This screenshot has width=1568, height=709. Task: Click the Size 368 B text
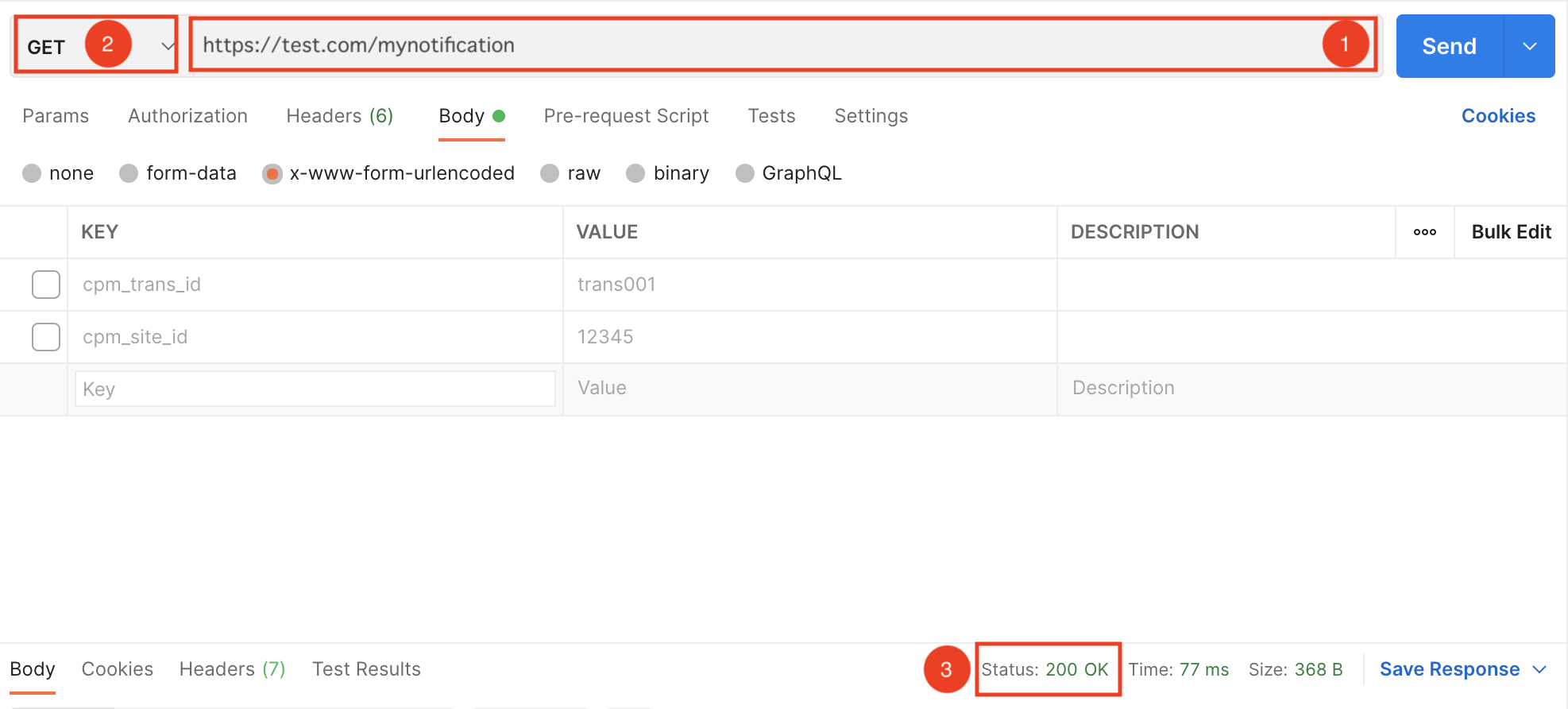click(1296, 669)
